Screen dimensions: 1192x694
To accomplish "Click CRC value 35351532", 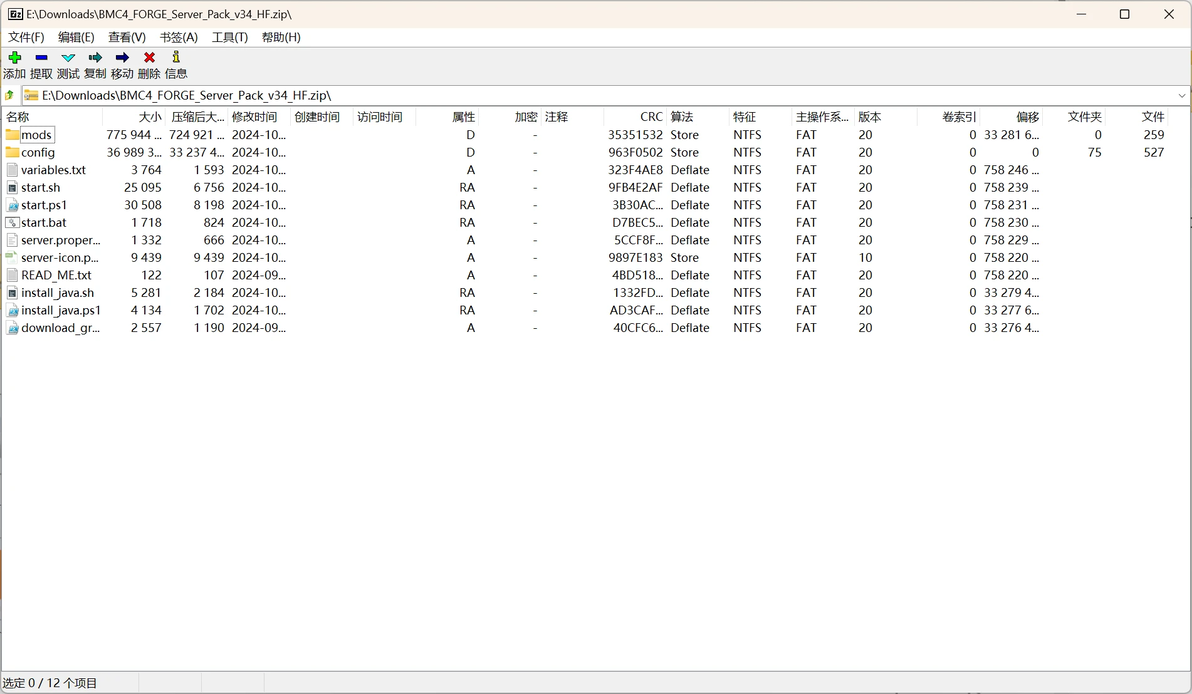I will pyautogui.click(x=636, y=135).
